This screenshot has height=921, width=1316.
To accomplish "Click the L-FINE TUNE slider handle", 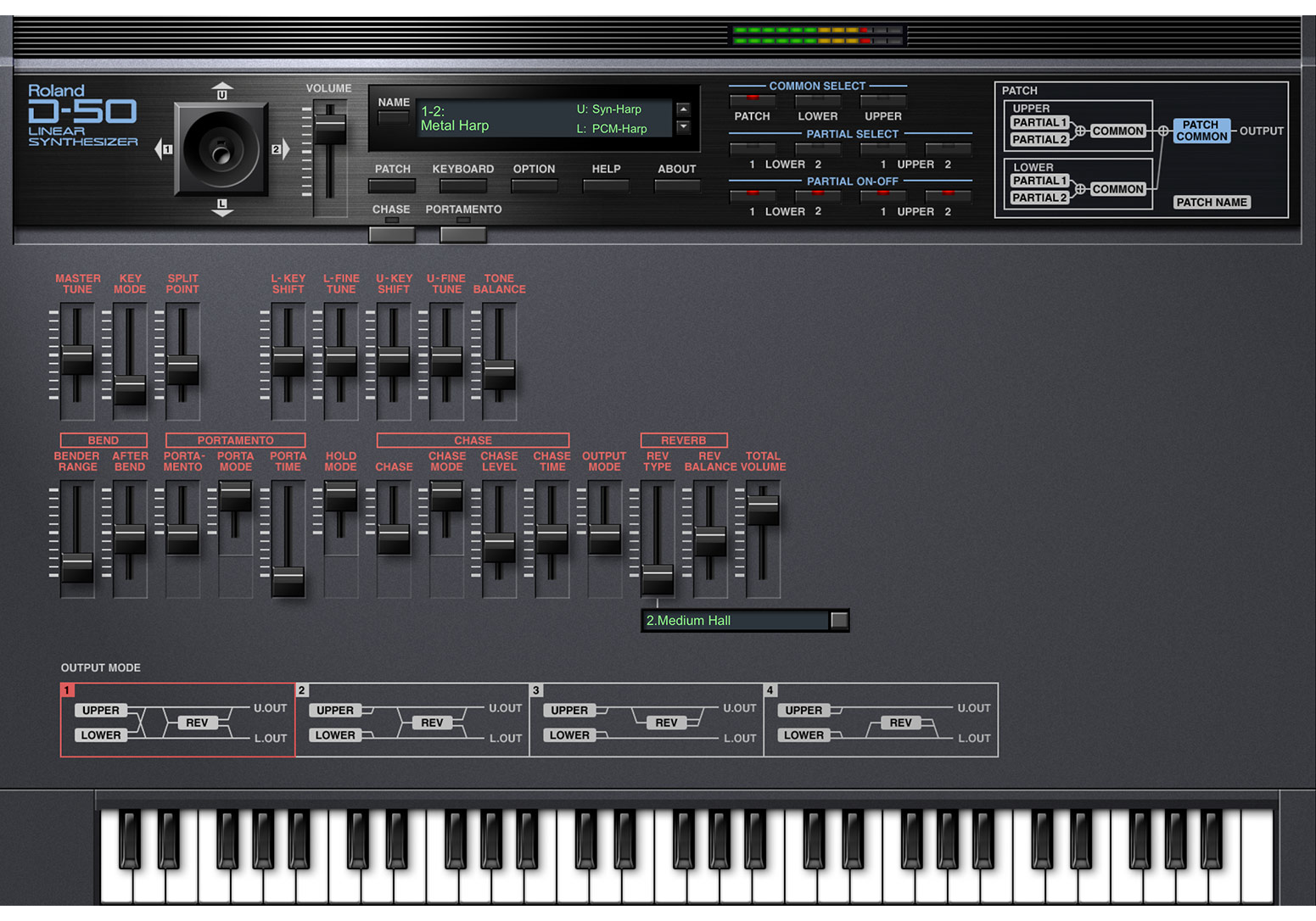I will 340,361.
